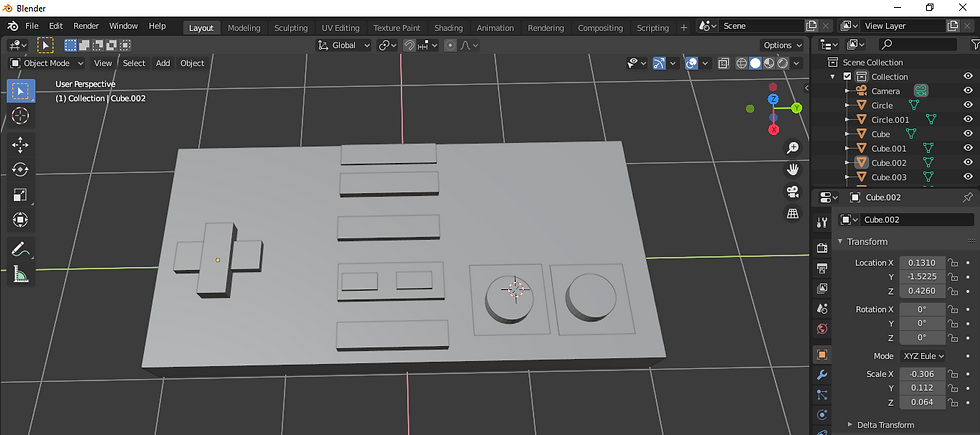This screenshot has height=435, width=980.
Task: Uncheck the Collection exclude checkbox
Action: (x=848, y=76)
